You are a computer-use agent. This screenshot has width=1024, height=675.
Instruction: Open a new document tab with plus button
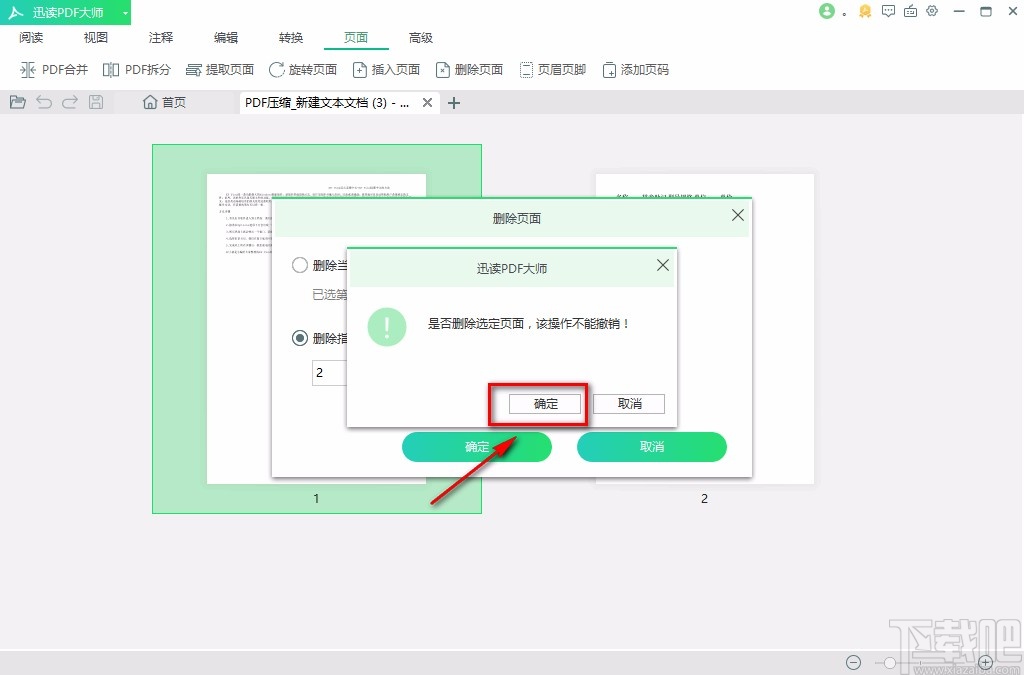pyautogui.click(x=454, y=102)
